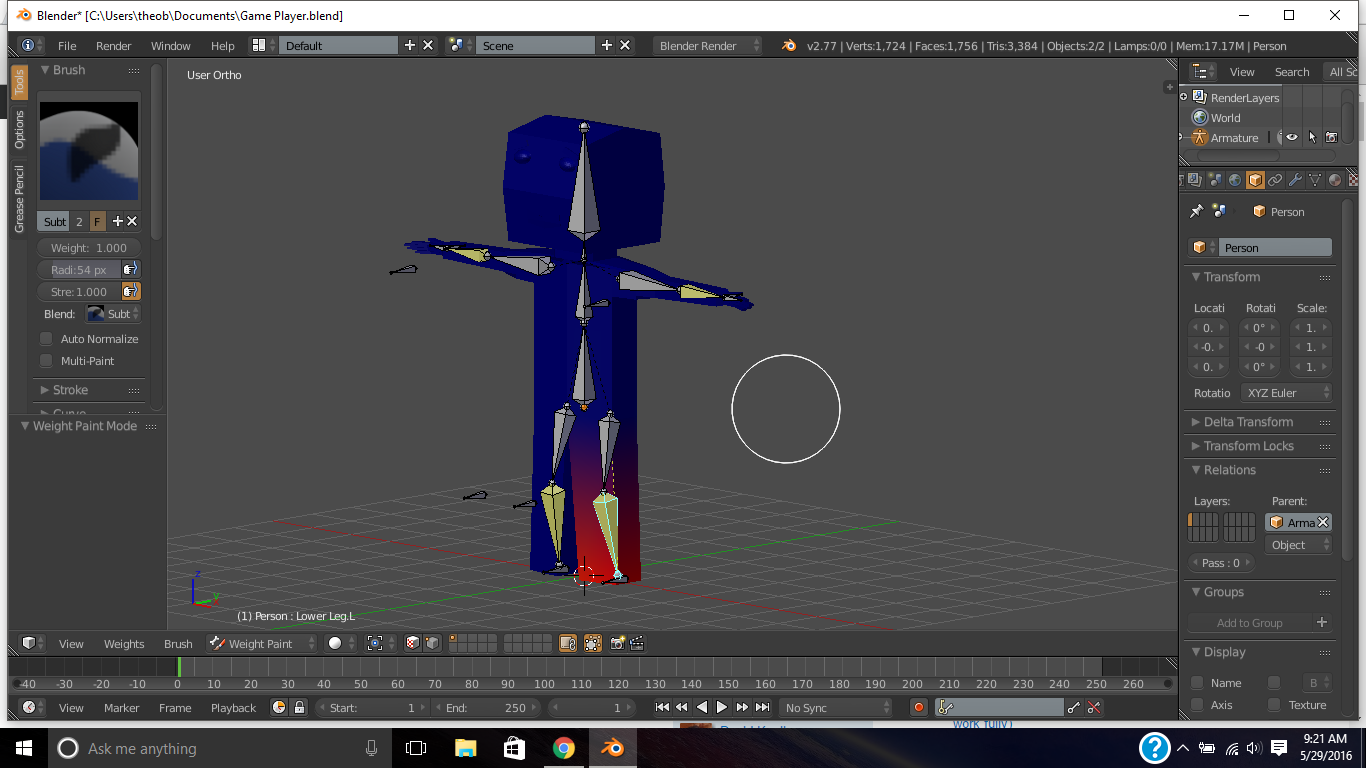Insert keyframe with the key icon button

(1074, 707)
